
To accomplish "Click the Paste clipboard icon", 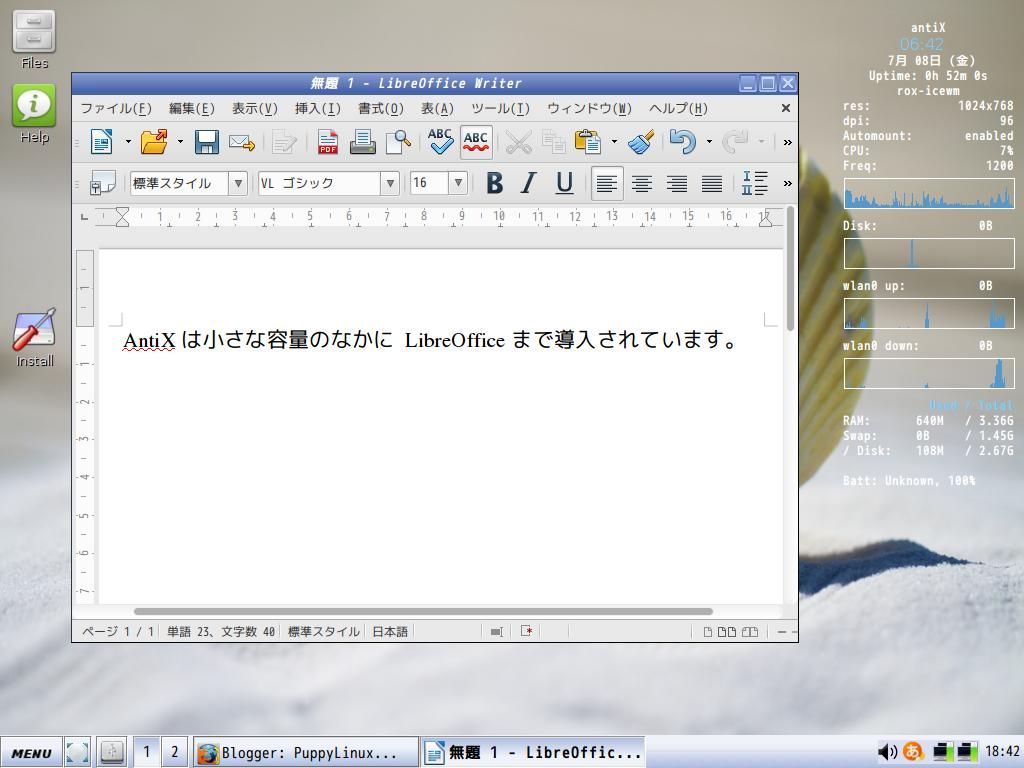I will click(x=588, y=142).
